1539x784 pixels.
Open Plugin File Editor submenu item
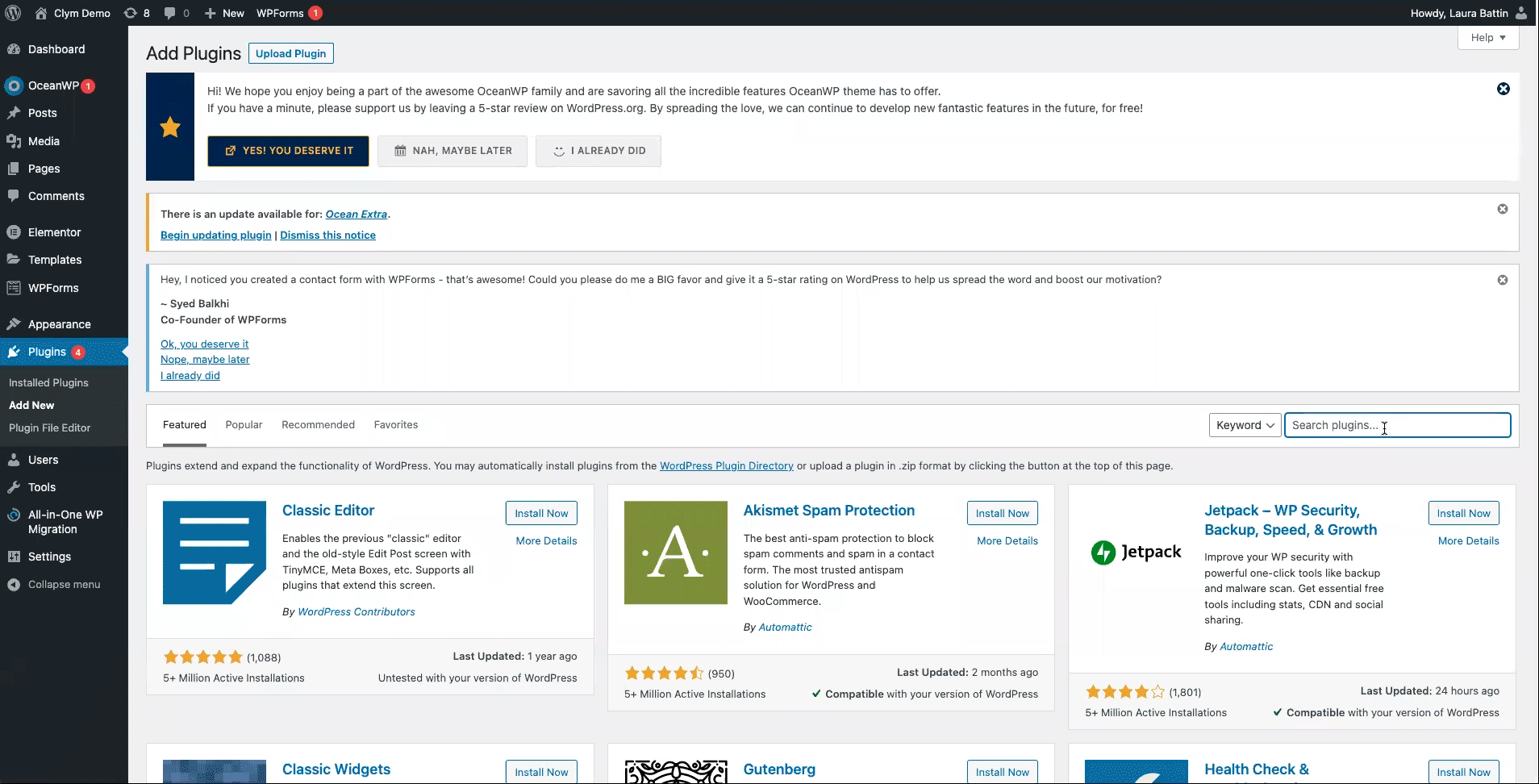point(49,428)
